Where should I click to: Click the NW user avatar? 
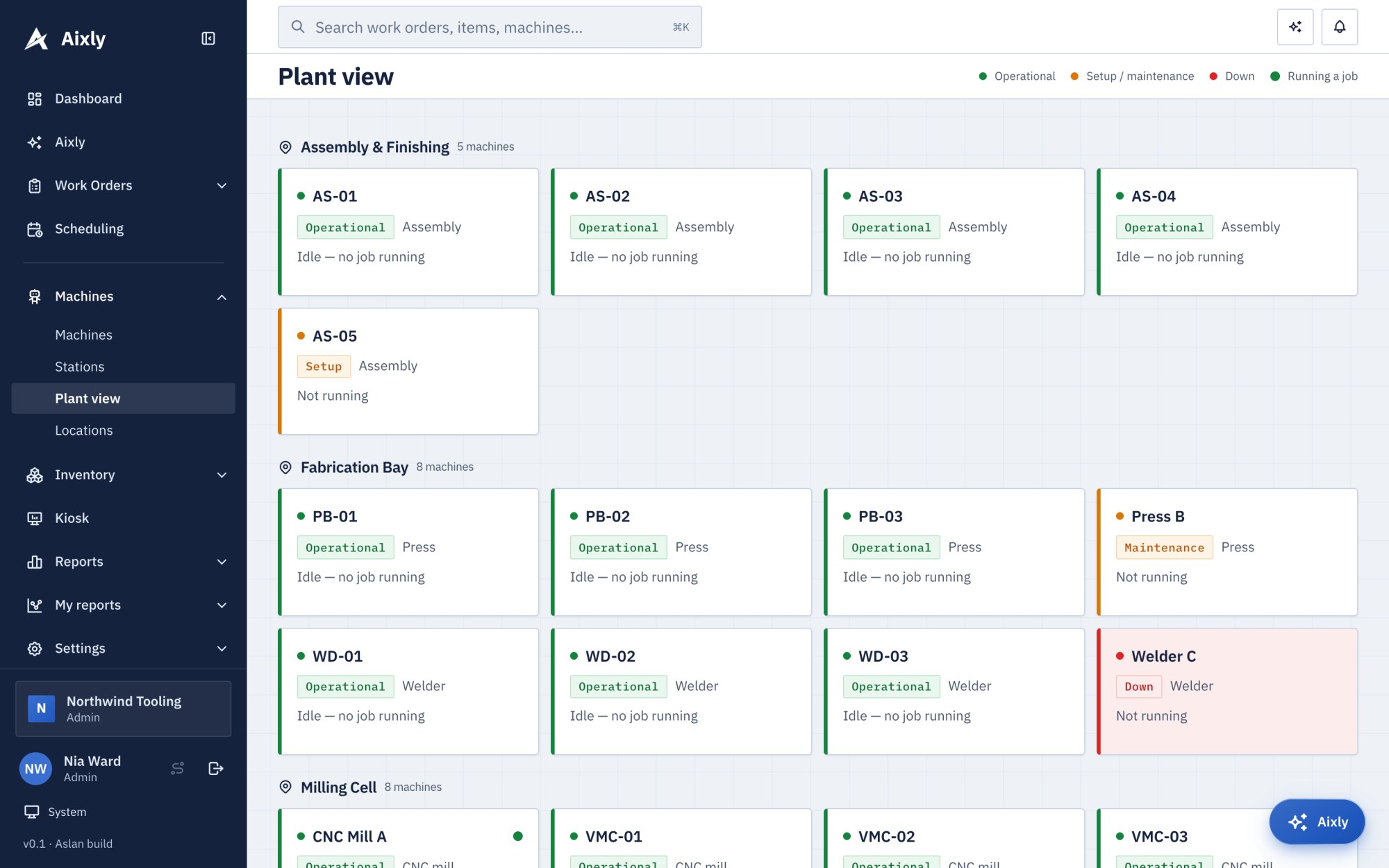point(35,769)
